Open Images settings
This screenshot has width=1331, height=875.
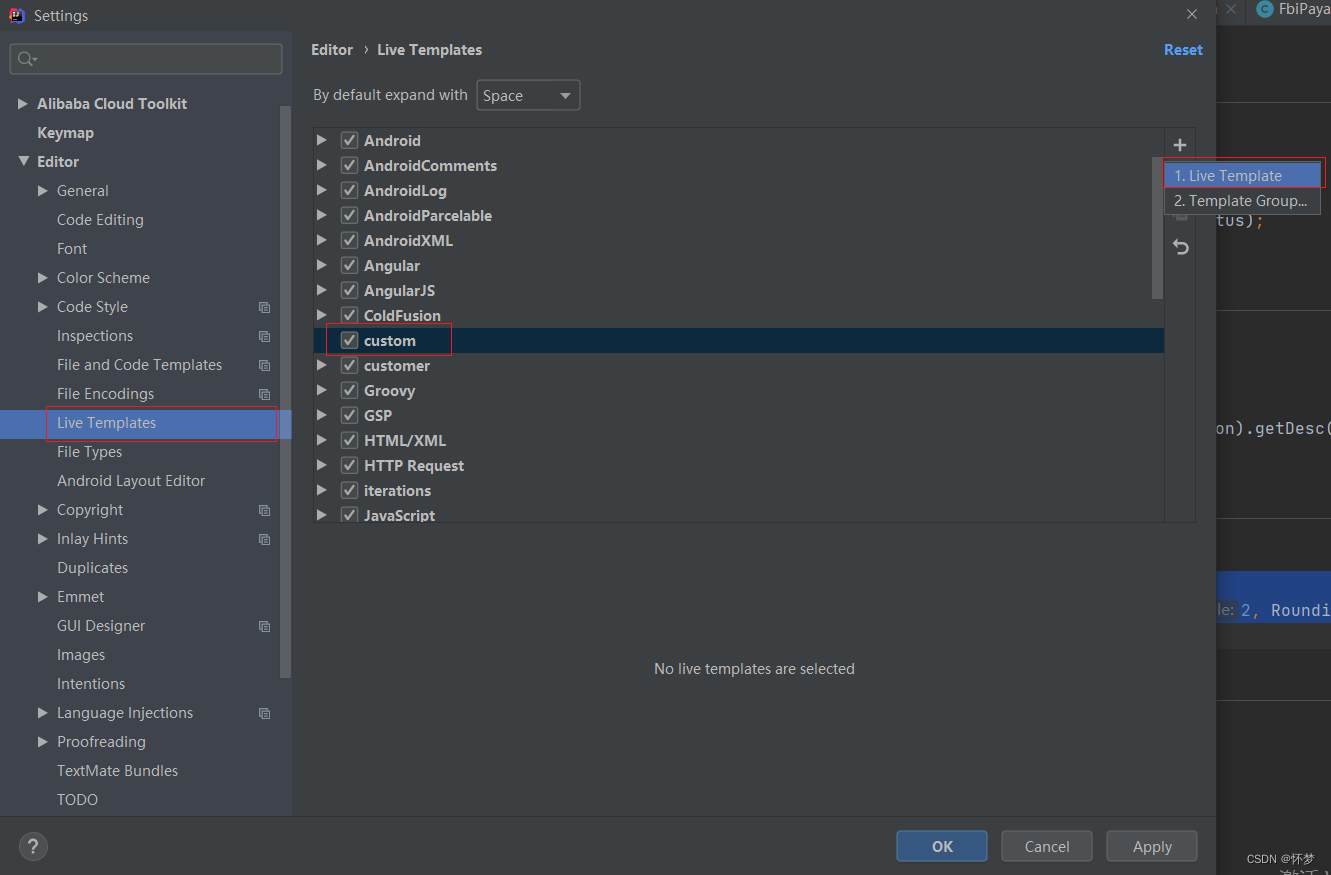[x=81, y=655]
